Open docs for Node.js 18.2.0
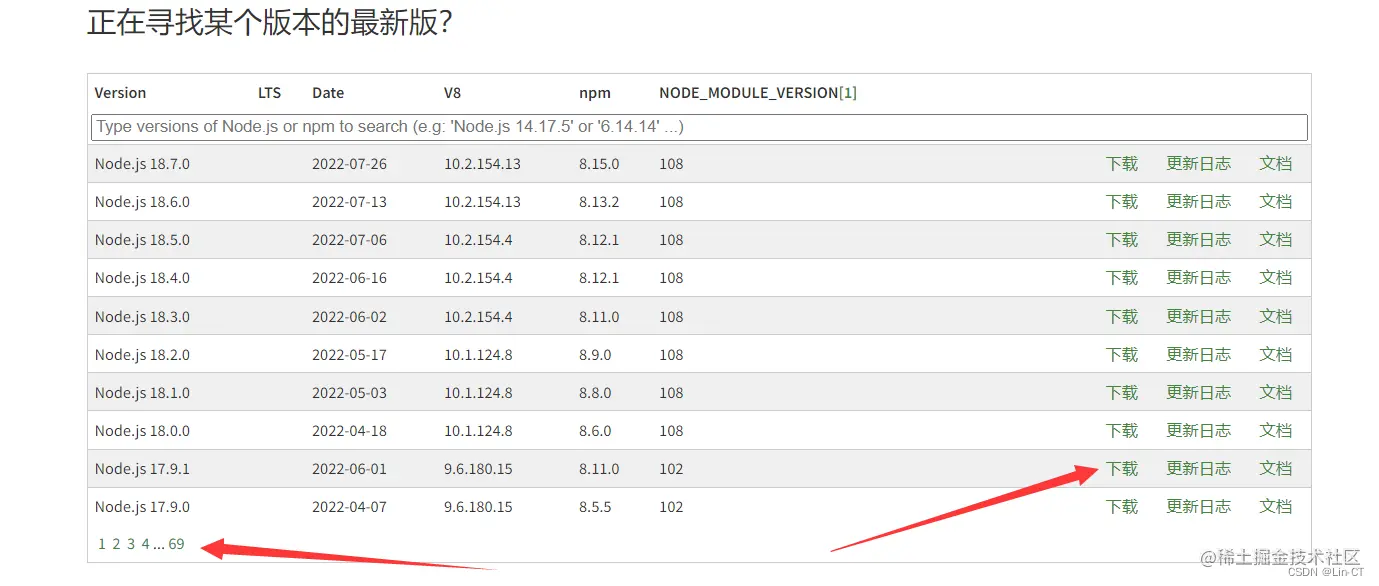Image resolution: width=1379 pixels, height=586 pixels. (1276, 355)
